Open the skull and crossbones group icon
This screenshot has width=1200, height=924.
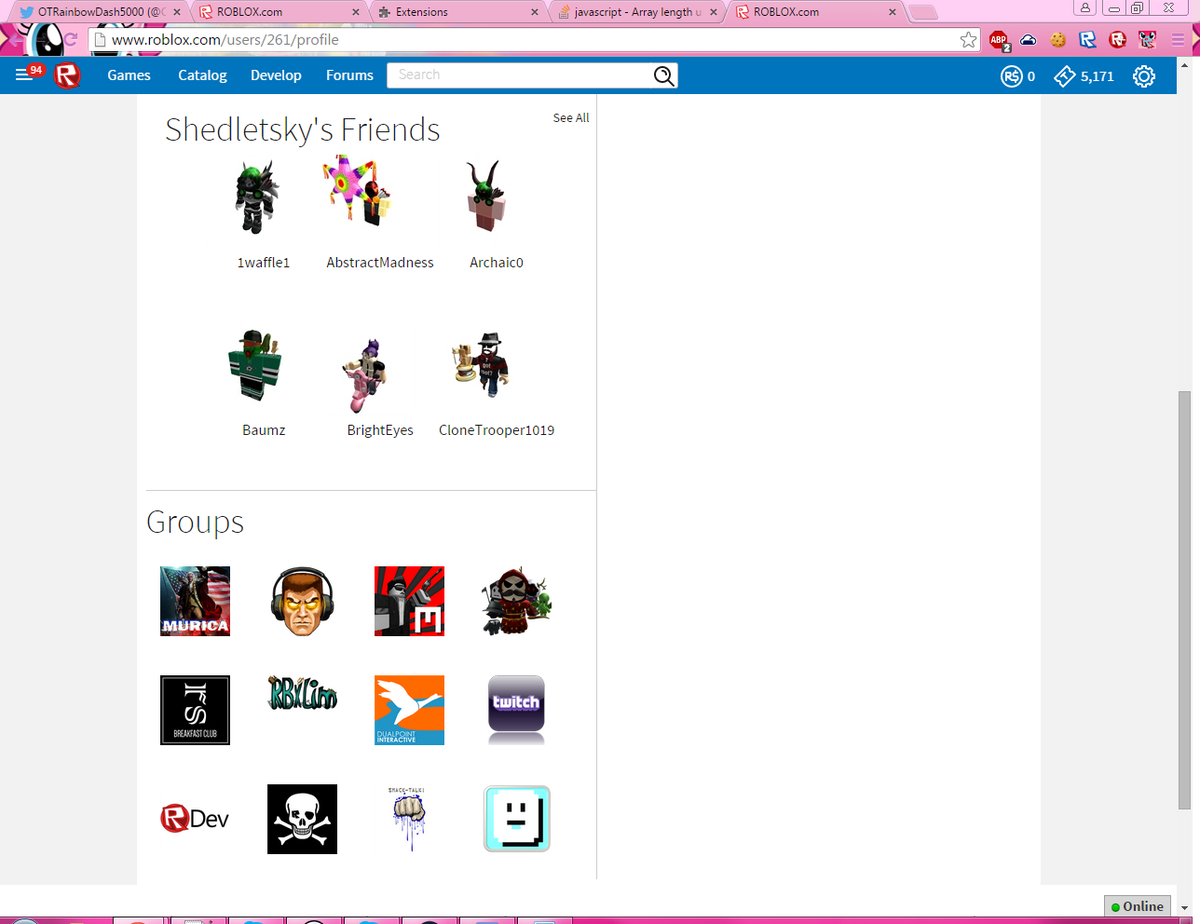click(302, 819)
